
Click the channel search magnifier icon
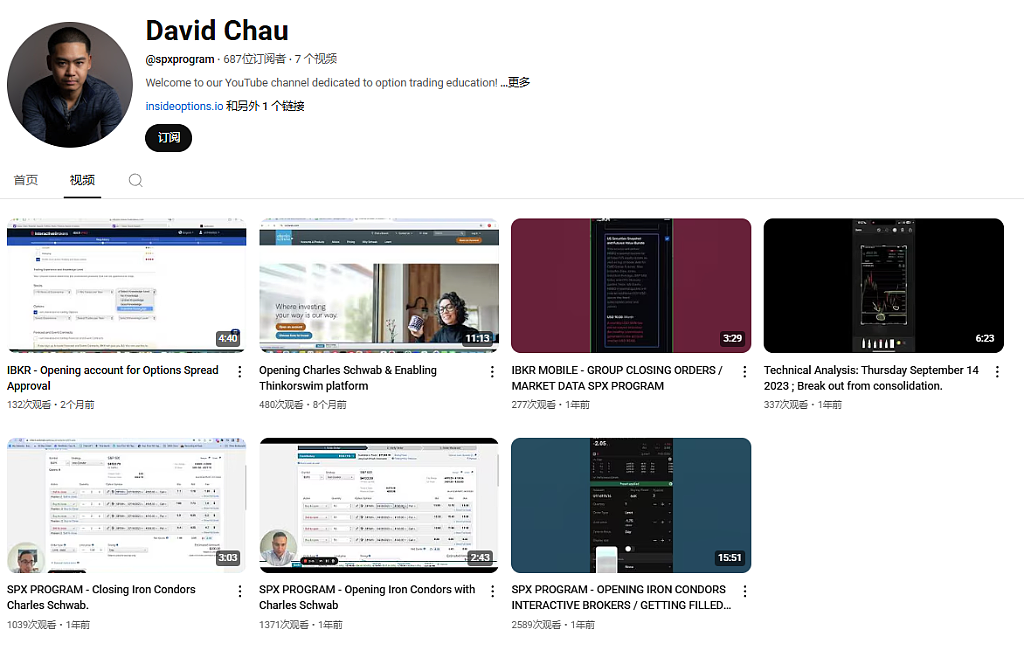[x=135, y=180]
